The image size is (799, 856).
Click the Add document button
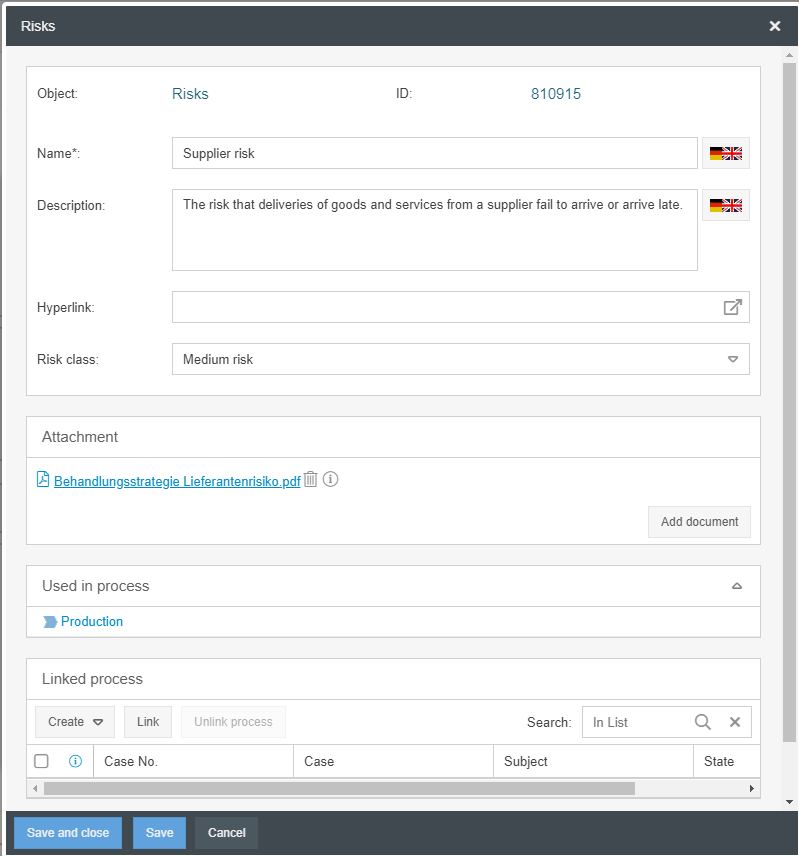699,522
